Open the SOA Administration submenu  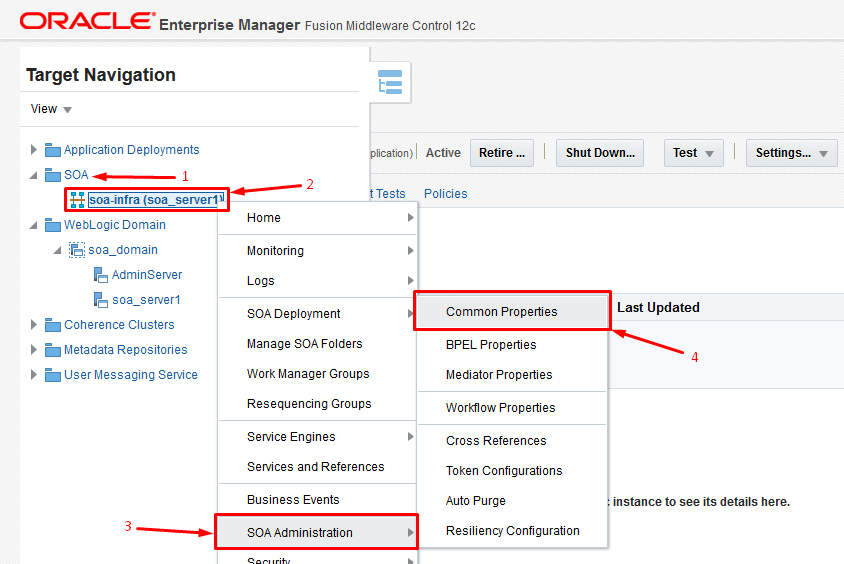pos(318,533)
